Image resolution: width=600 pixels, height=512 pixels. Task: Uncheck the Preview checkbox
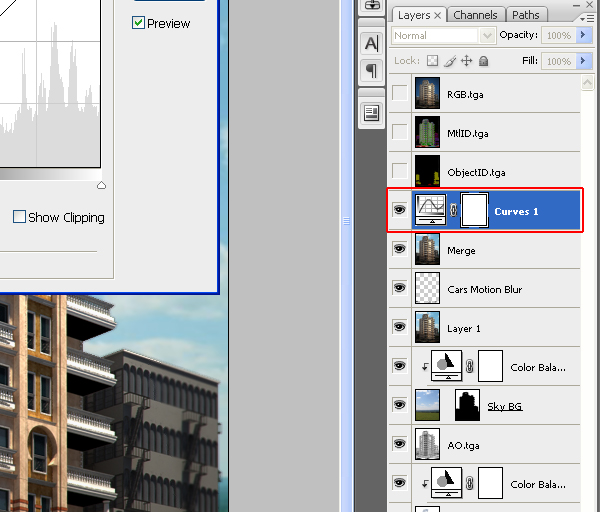coord(139,22)
